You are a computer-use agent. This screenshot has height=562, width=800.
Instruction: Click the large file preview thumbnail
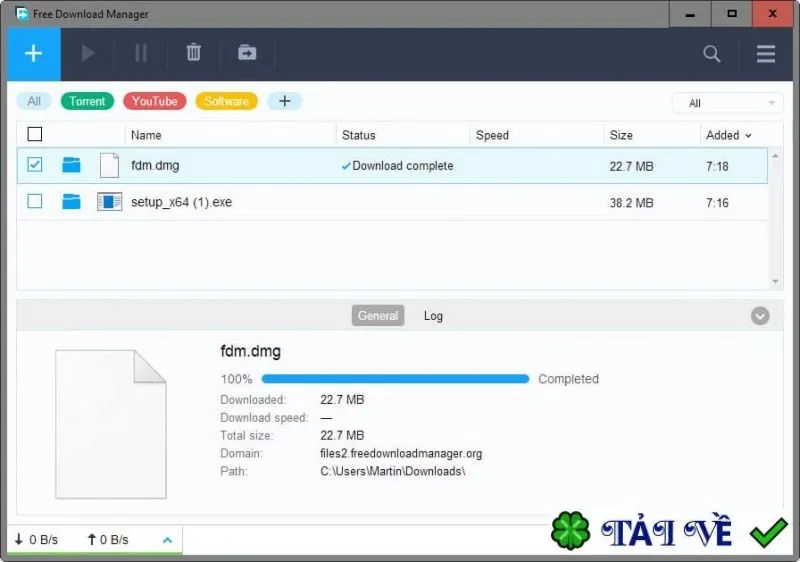click(111, 424)
